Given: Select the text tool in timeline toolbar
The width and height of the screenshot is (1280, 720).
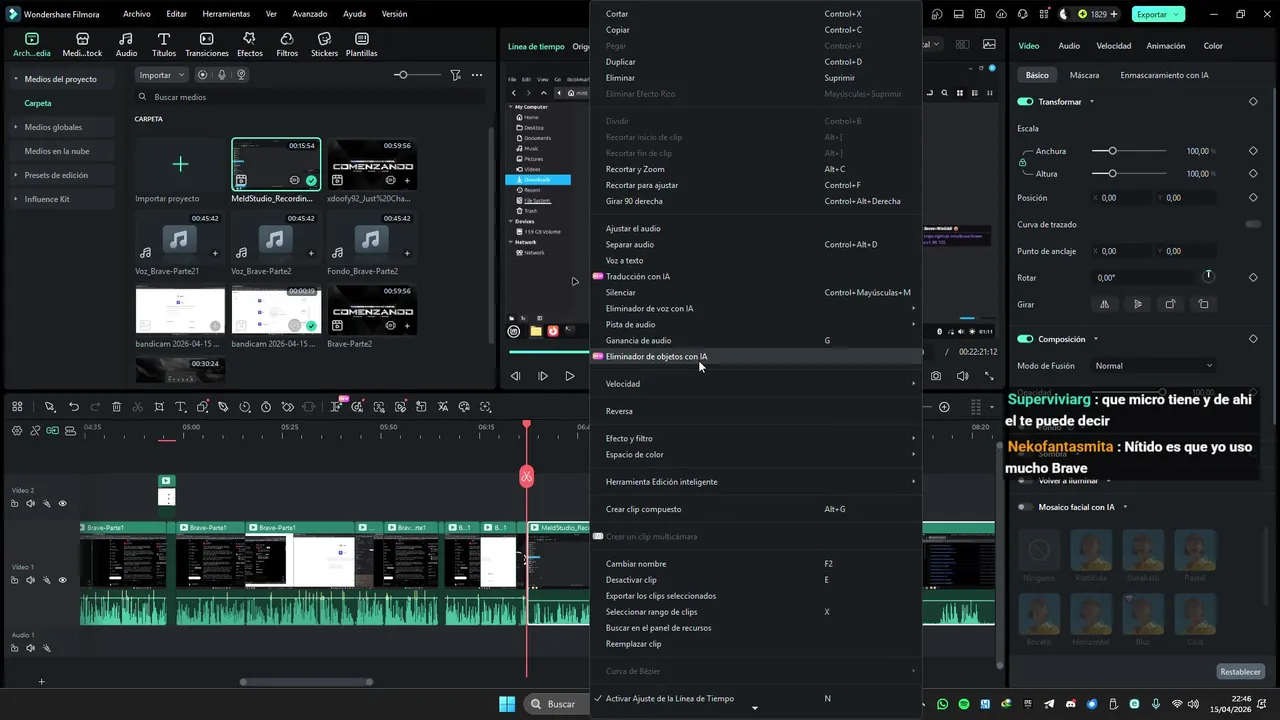Looking at the screenshot, I should coord(181,407).
